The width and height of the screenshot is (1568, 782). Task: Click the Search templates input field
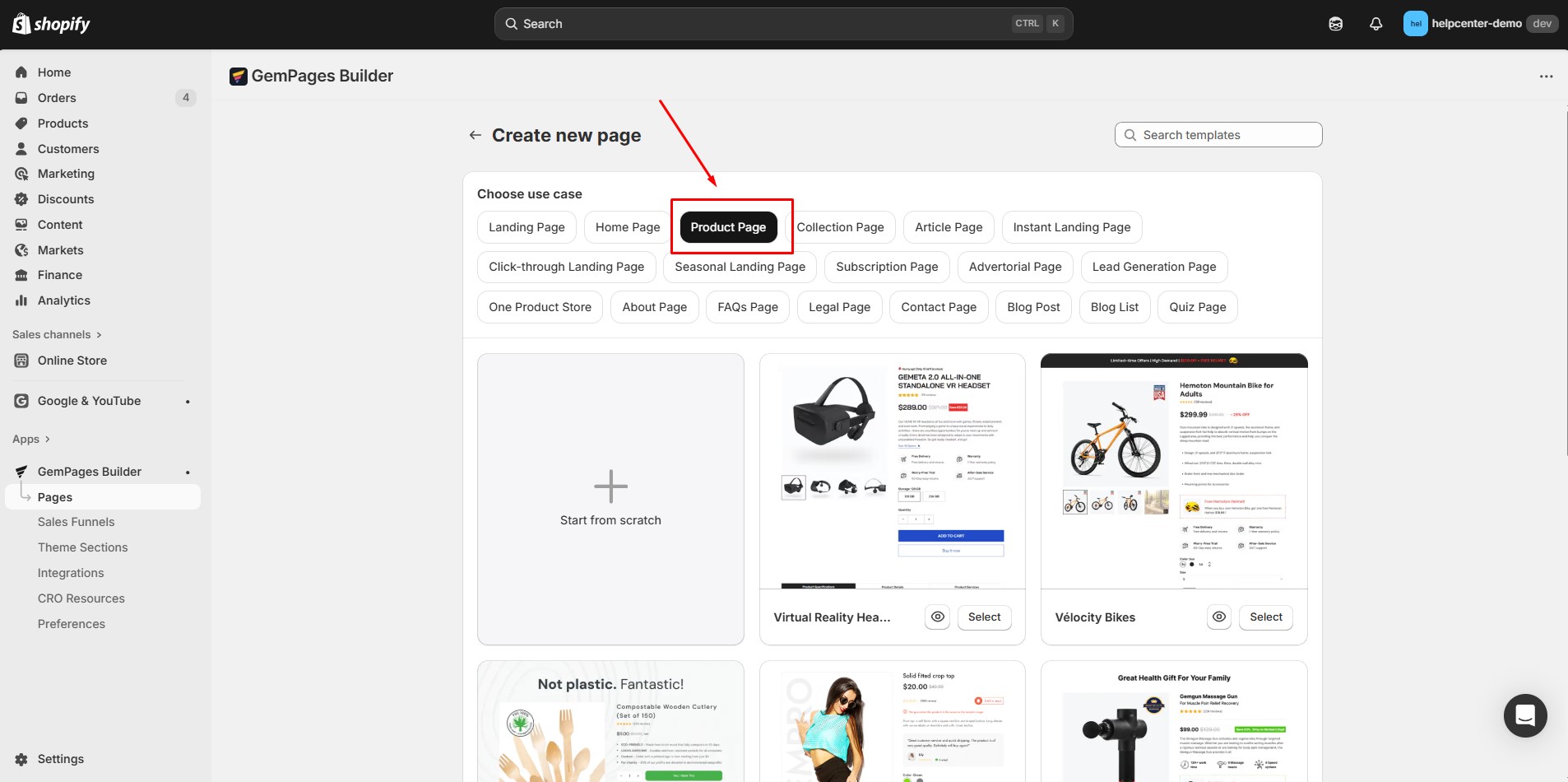click(1218, 134)
